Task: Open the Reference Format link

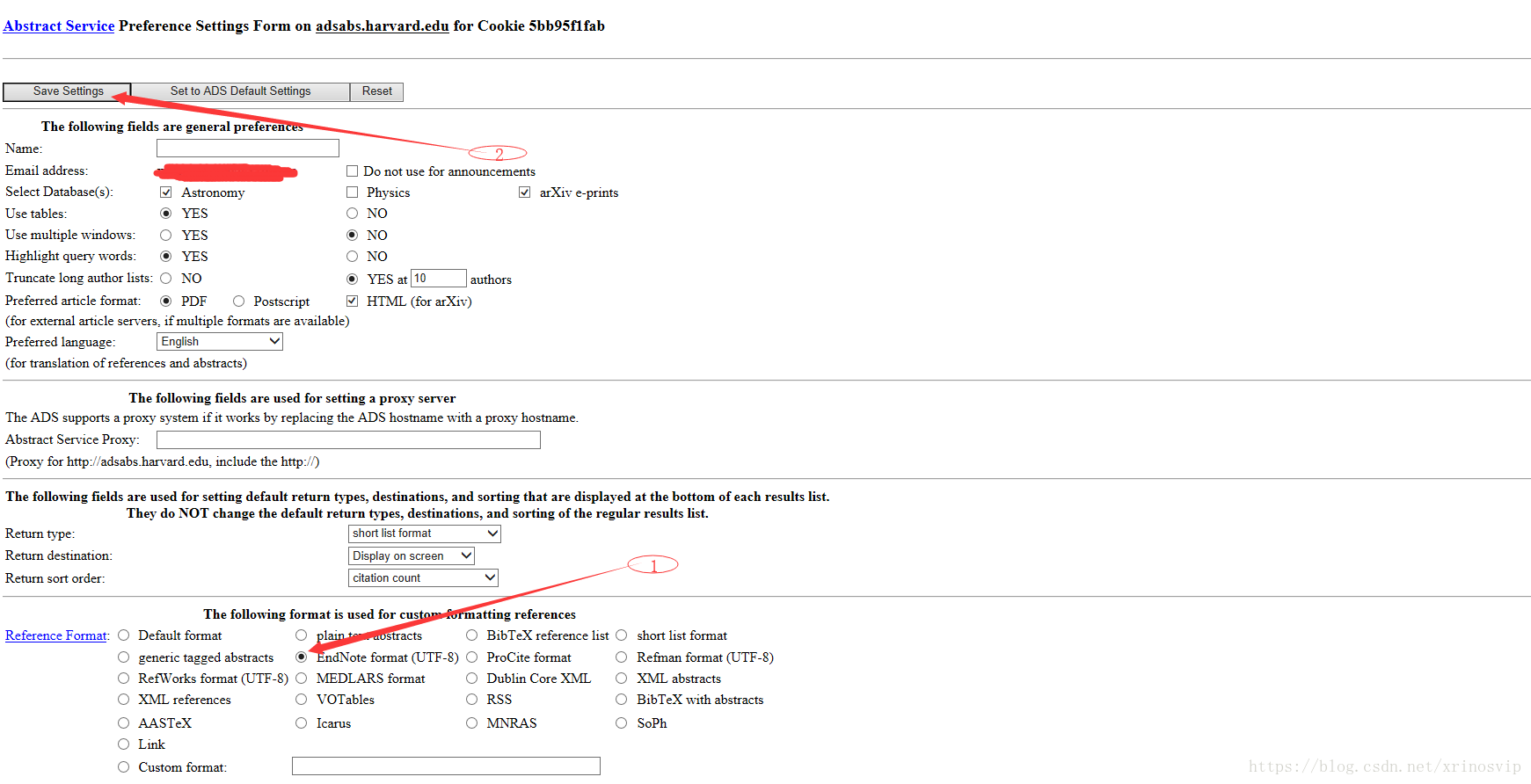Action: 56,635
